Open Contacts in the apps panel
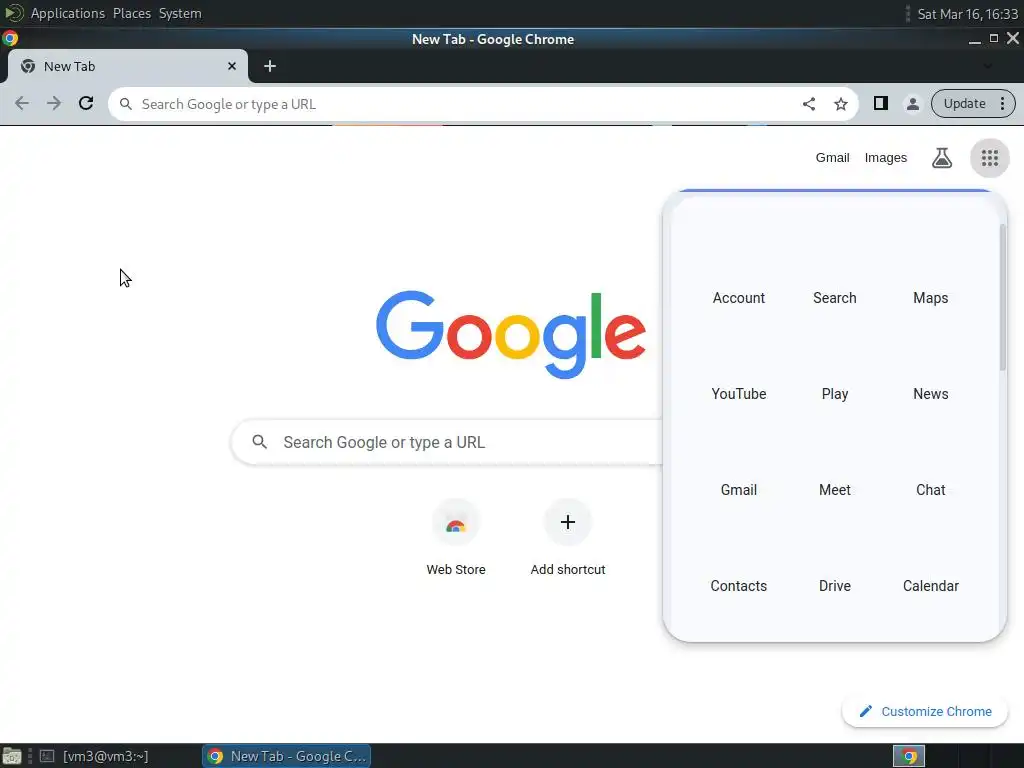 (739, 586)
